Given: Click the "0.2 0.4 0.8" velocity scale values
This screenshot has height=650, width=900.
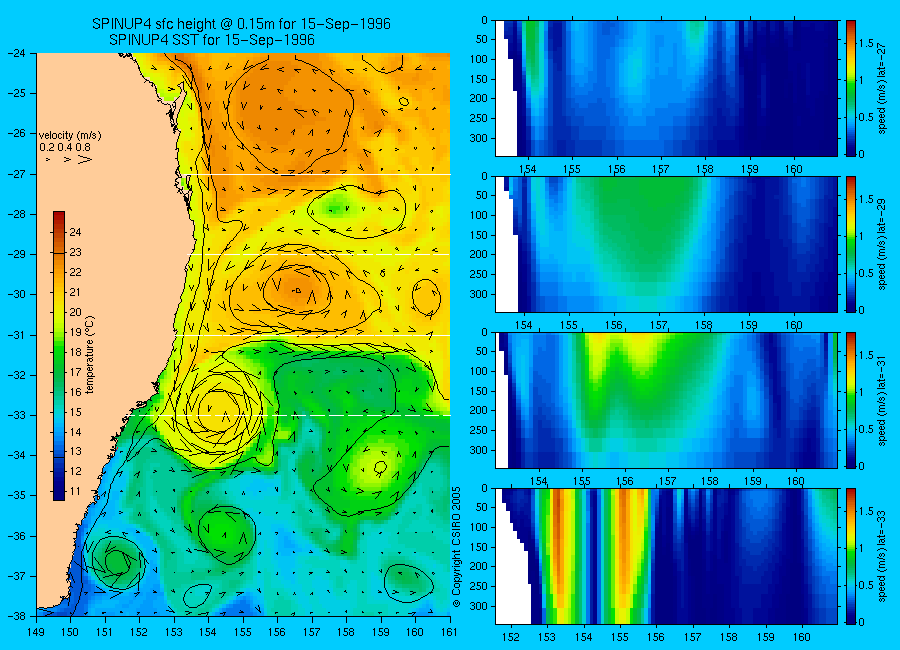Looking at the screenshot, I should point(65,147).
